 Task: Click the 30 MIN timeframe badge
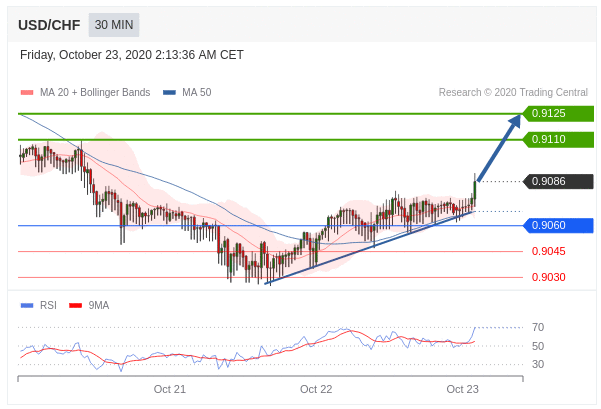[x=114, y=25]
